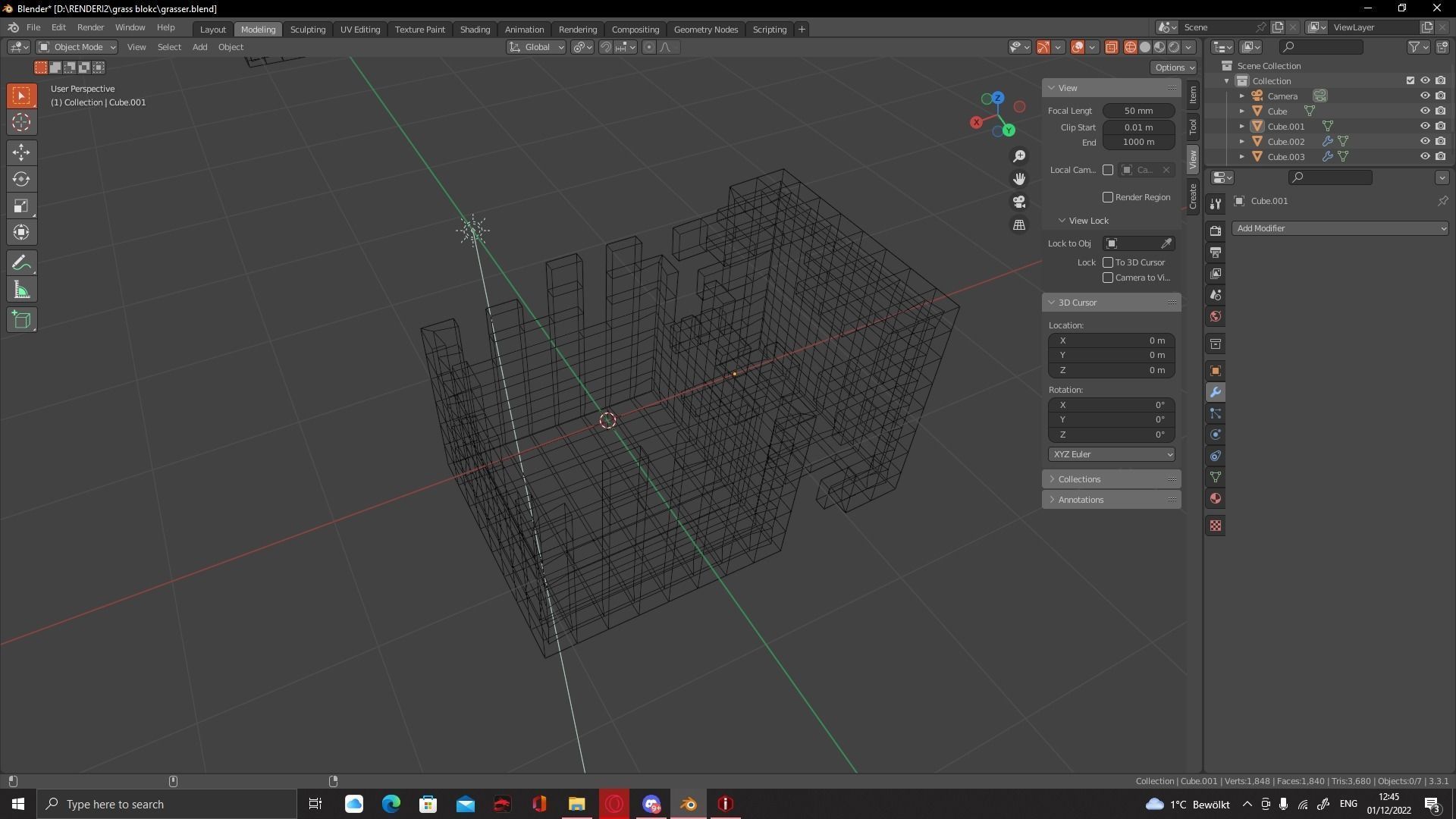Open the Material Properties tab
Screen dimensions: 1456x819
(1215, 498)
